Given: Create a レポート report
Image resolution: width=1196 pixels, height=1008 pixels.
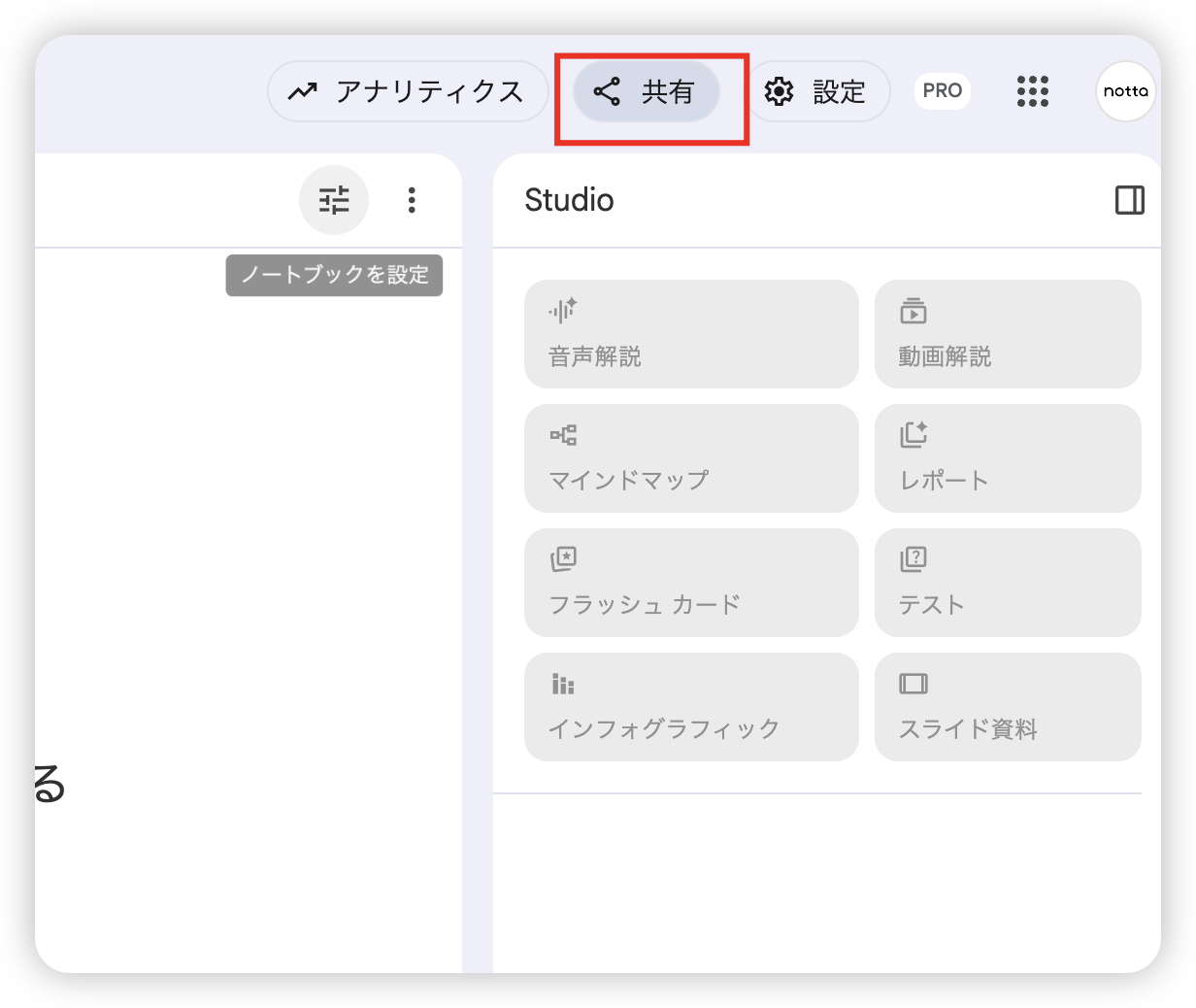Looking at the screenshot, I should tap(1008, 458).
